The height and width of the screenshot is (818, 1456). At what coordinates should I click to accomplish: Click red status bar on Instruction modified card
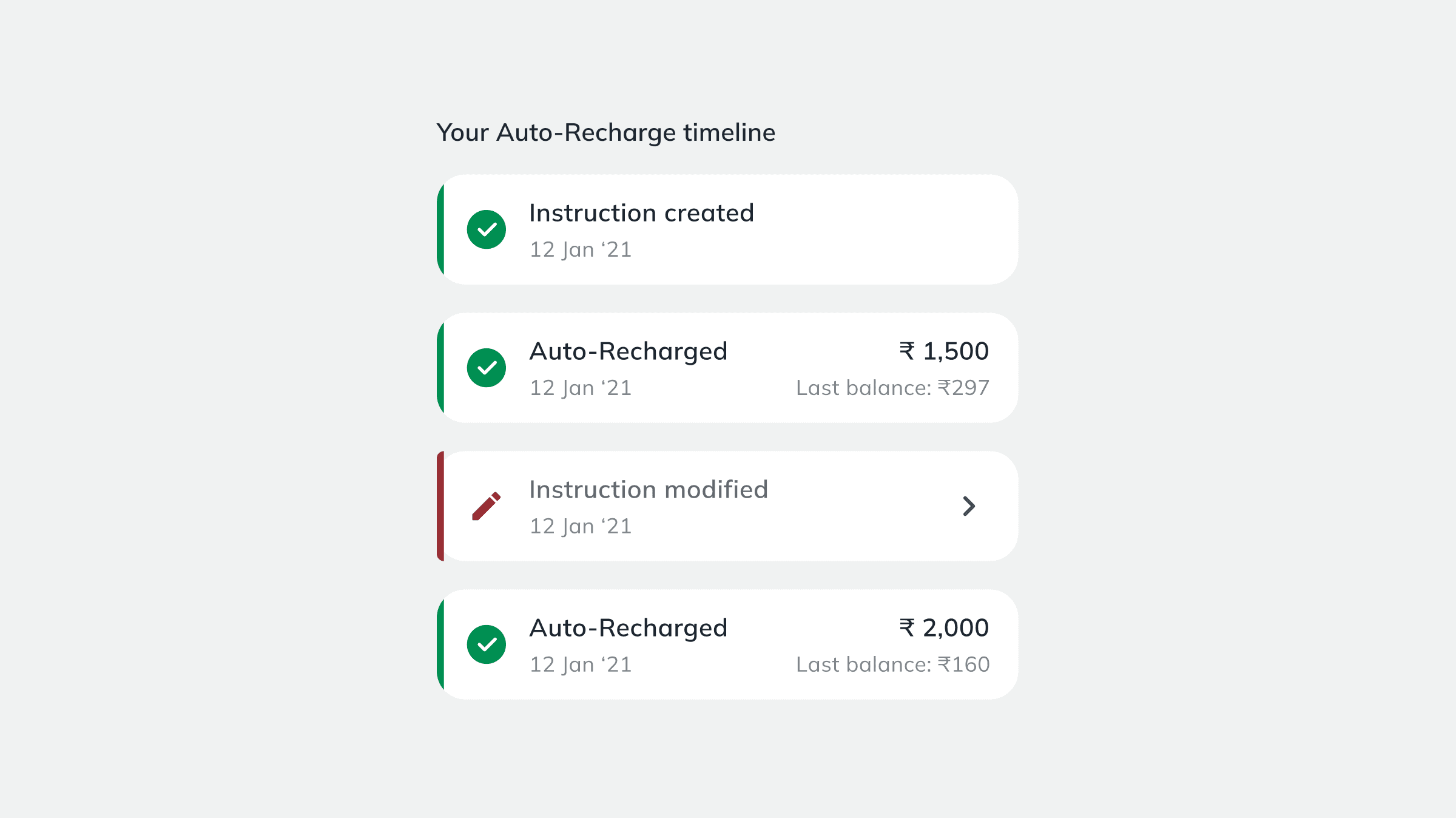click(440, 506)
